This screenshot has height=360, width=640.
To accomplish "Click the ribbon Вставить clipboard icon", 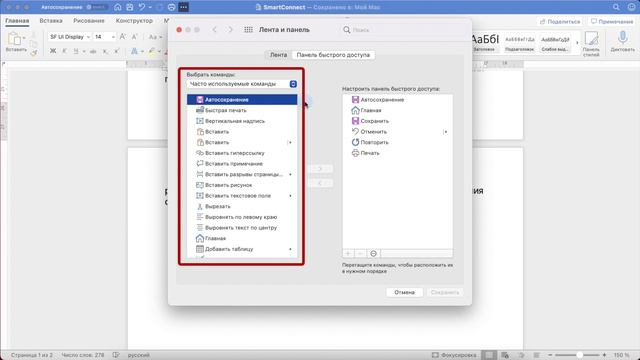I will 15,39.
